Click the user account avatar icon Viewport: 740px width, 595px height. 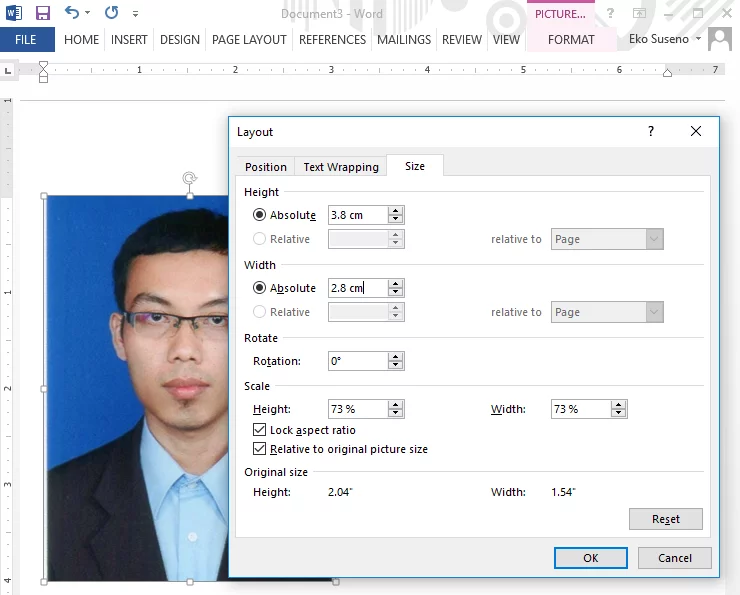(720, 39)
